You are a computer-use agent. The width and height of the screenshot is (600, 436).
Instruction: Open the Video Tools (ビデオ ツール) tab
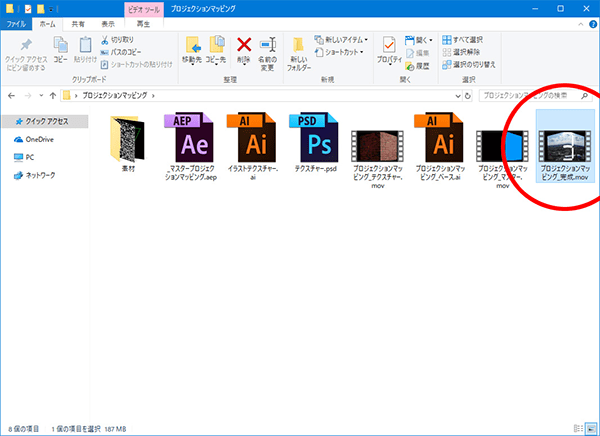pos(144,10)
